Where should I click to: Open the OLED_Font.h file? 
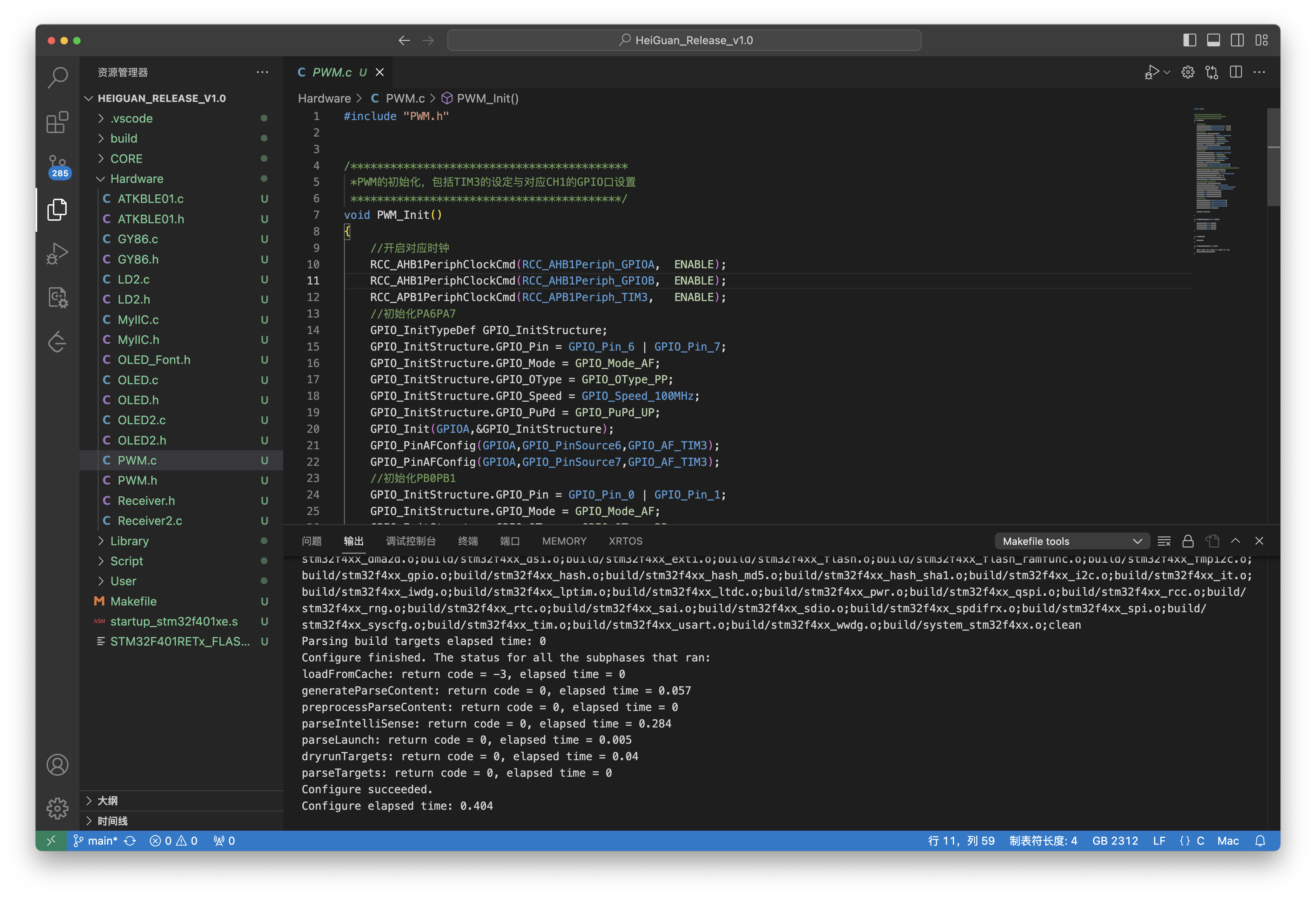(181, 360)
